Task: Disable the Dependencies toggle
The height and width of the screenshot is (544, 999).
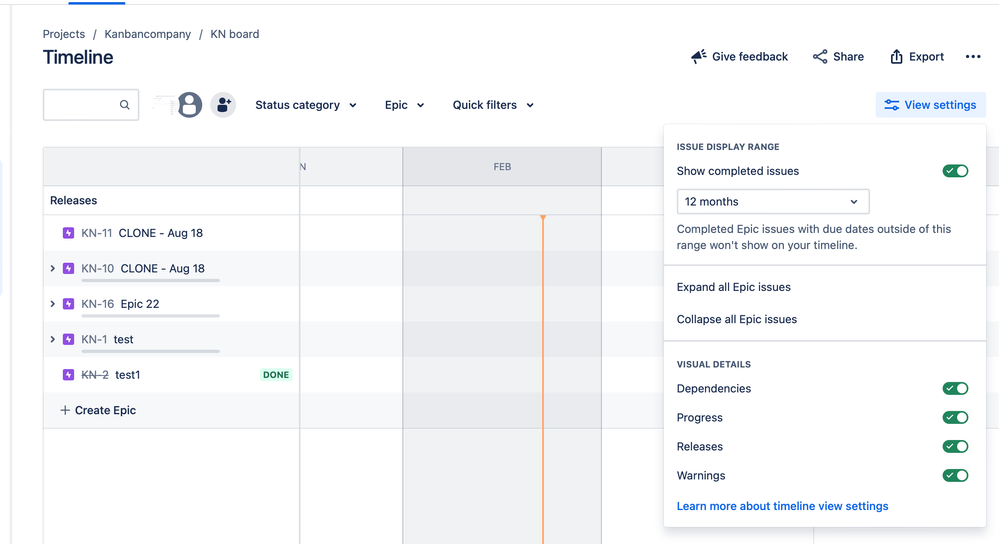Action: point(955,388)
